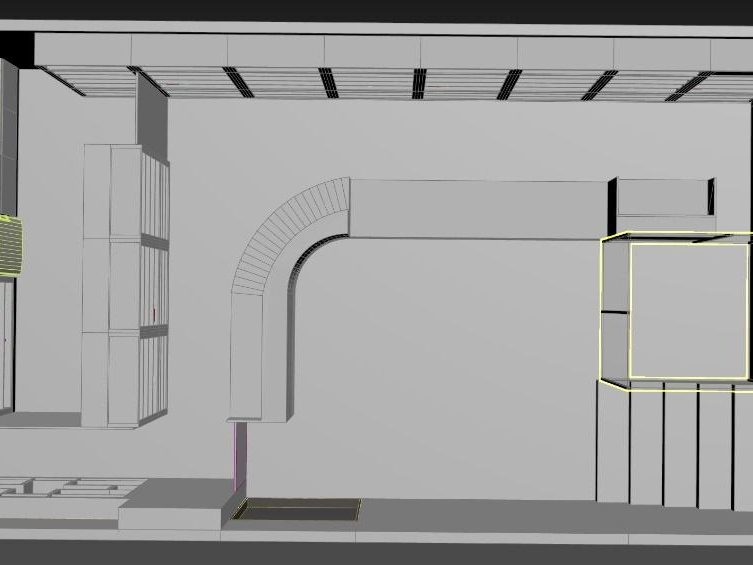
Task: Select the small box above the highlighted cube
Action: click(x=661, y=205)
